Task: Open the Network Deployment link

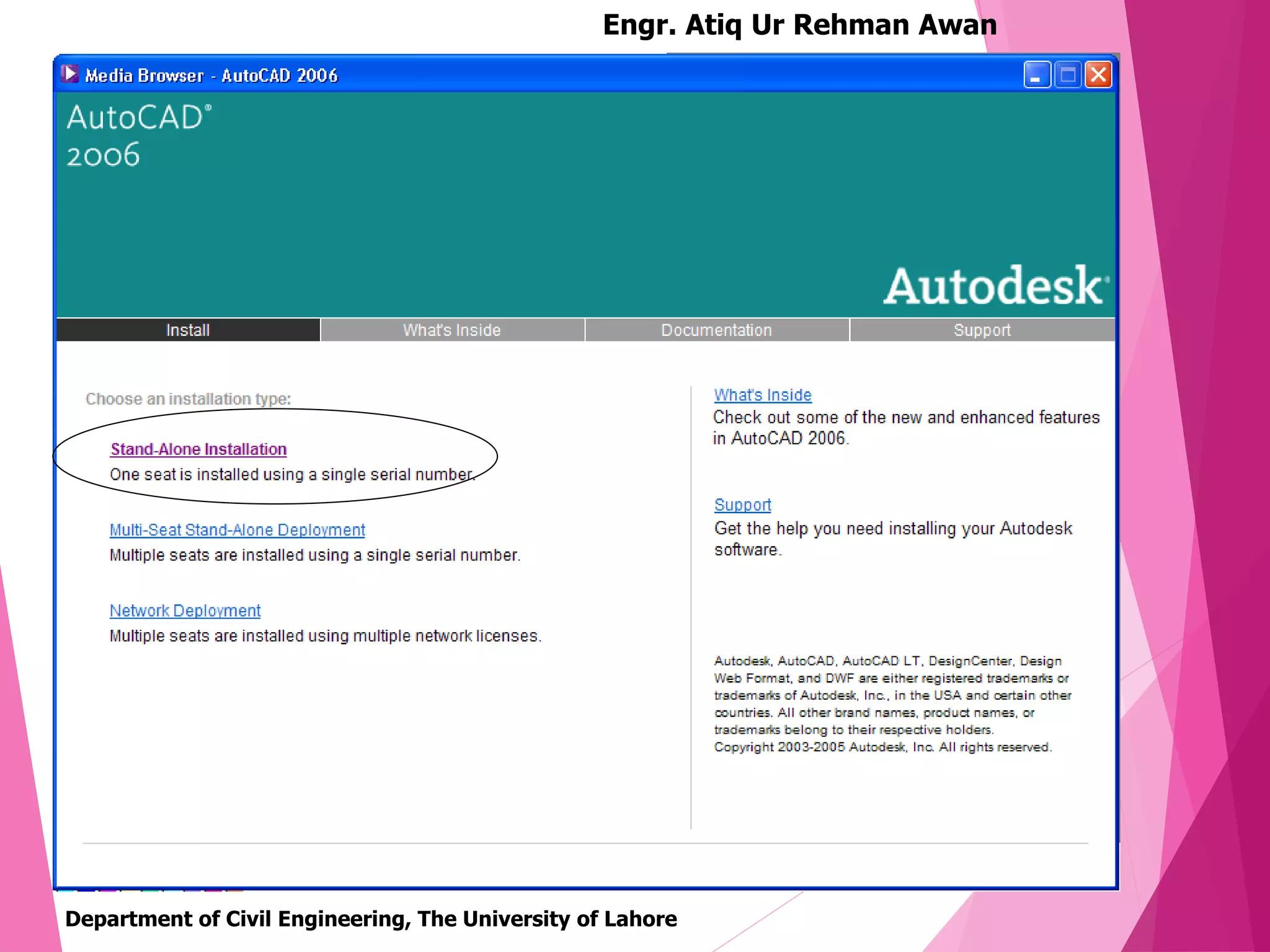Action: click(x=185, y=610)
